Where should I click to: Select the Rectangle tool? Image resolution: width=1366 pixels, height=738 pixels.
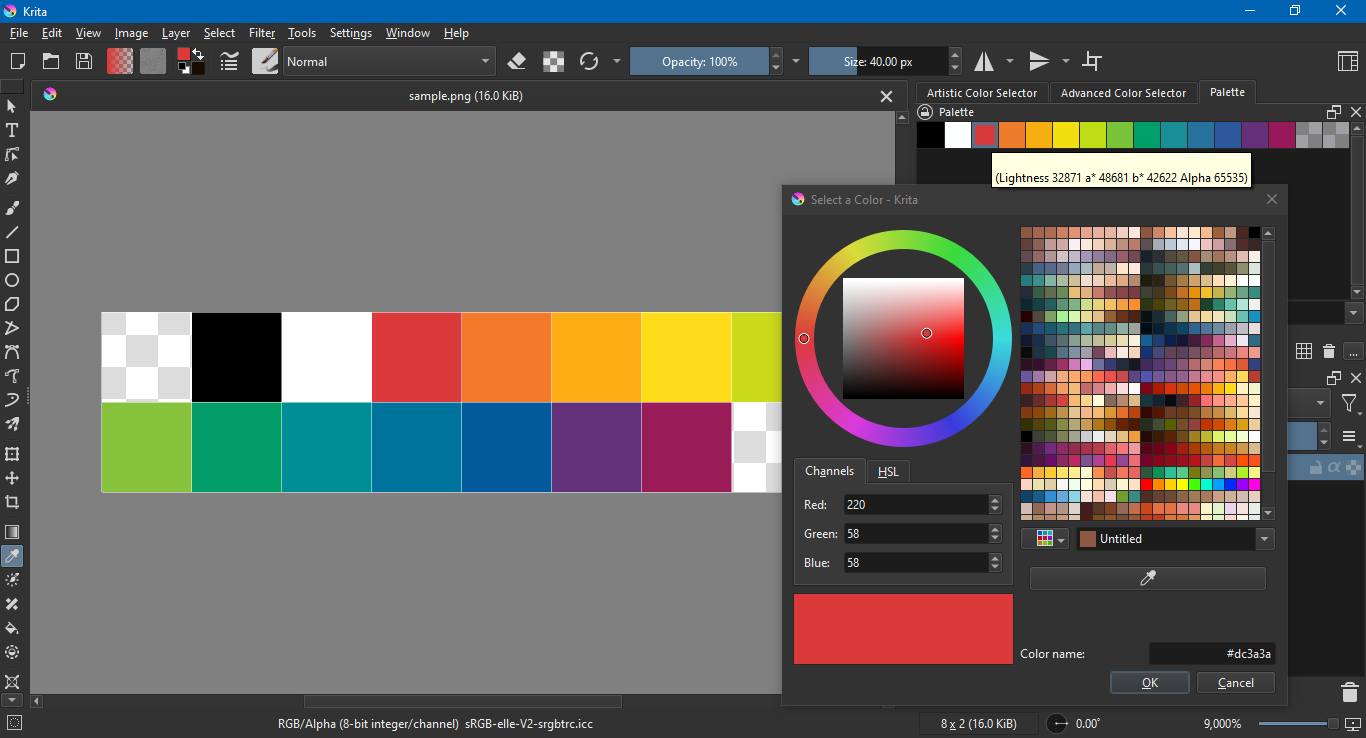(12, 256)
